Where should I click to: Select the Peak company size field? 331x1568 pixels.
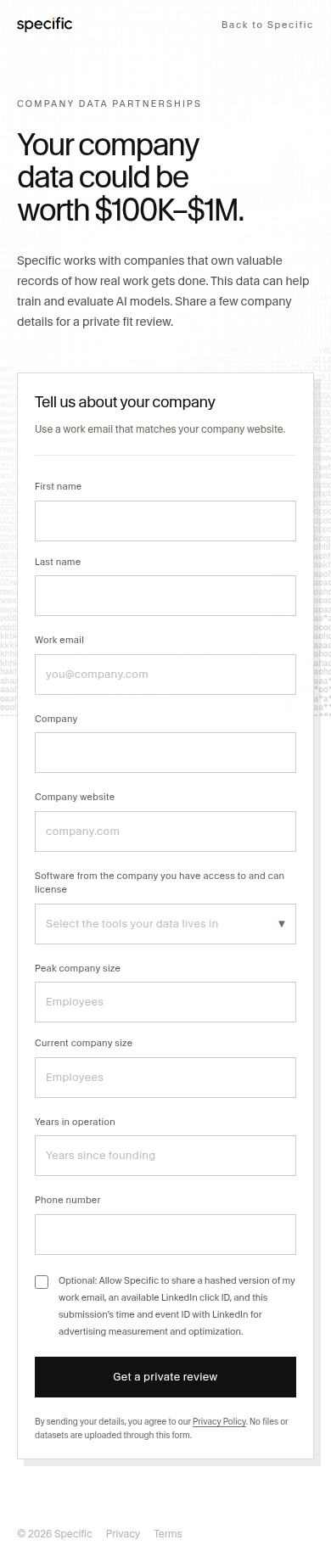tap(165, 1002)
